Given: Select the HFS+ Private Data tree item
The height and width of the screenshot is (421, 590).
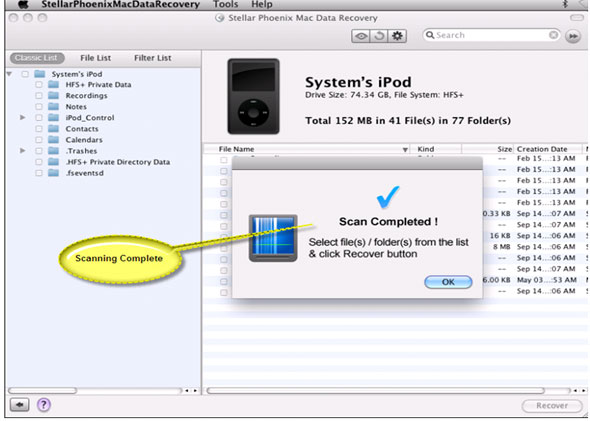Looking at the screenshot, I should coord(98,85).
